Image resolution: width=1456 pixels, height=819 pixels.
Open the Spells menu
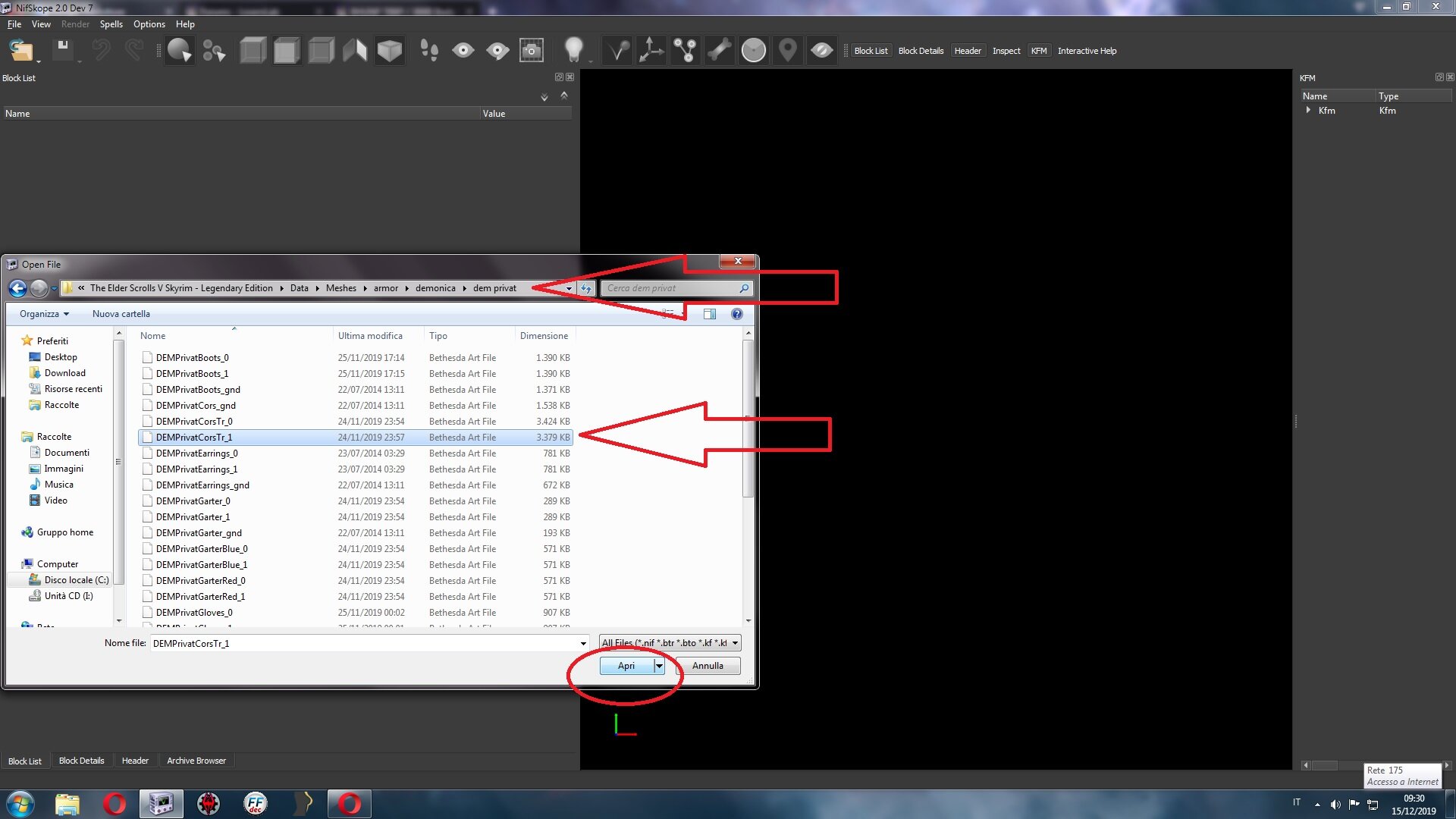coord(111,24)
